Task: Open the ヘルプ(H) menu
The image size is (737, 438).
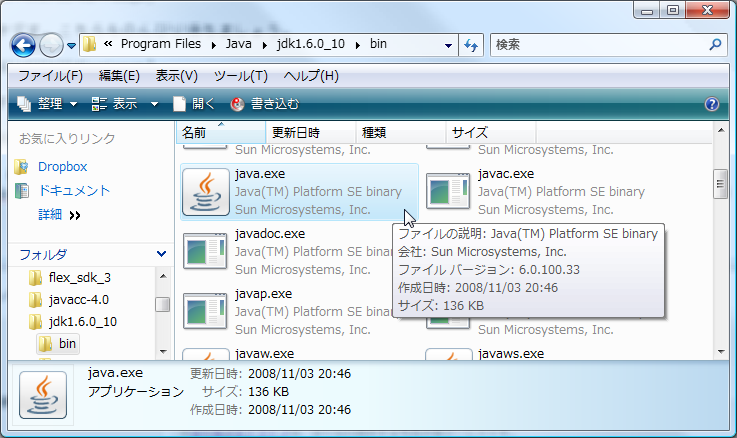Action: [311, 76]
